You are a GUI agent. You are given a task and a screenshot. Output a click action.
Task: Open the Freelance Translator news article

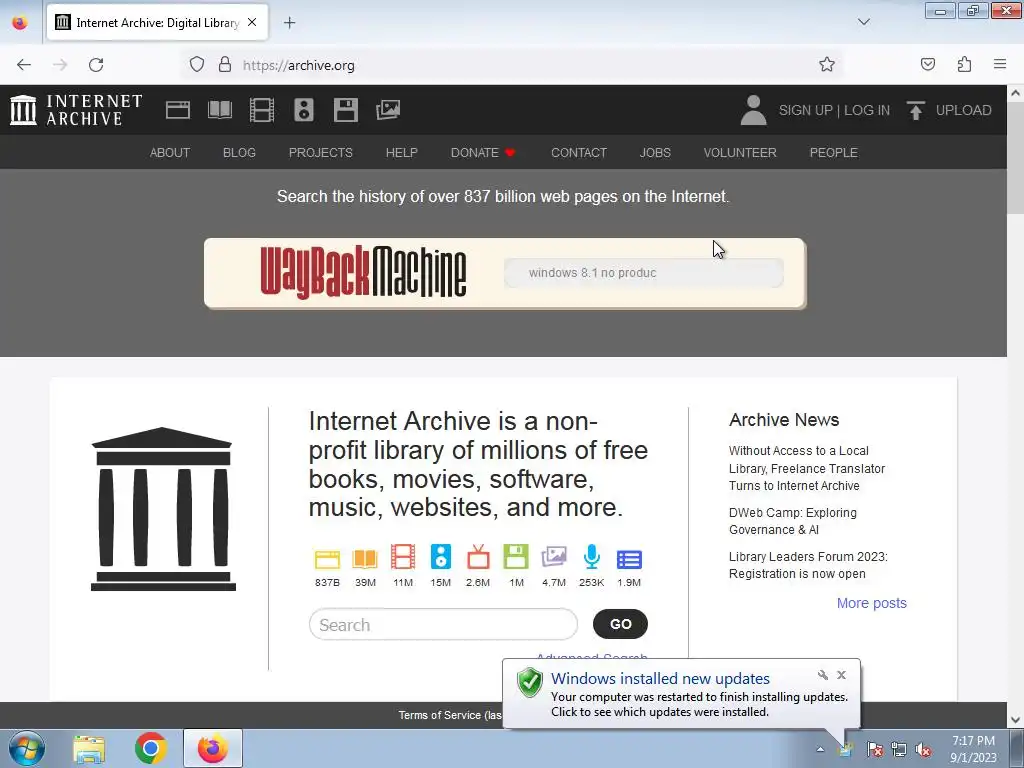pos(807,468)
